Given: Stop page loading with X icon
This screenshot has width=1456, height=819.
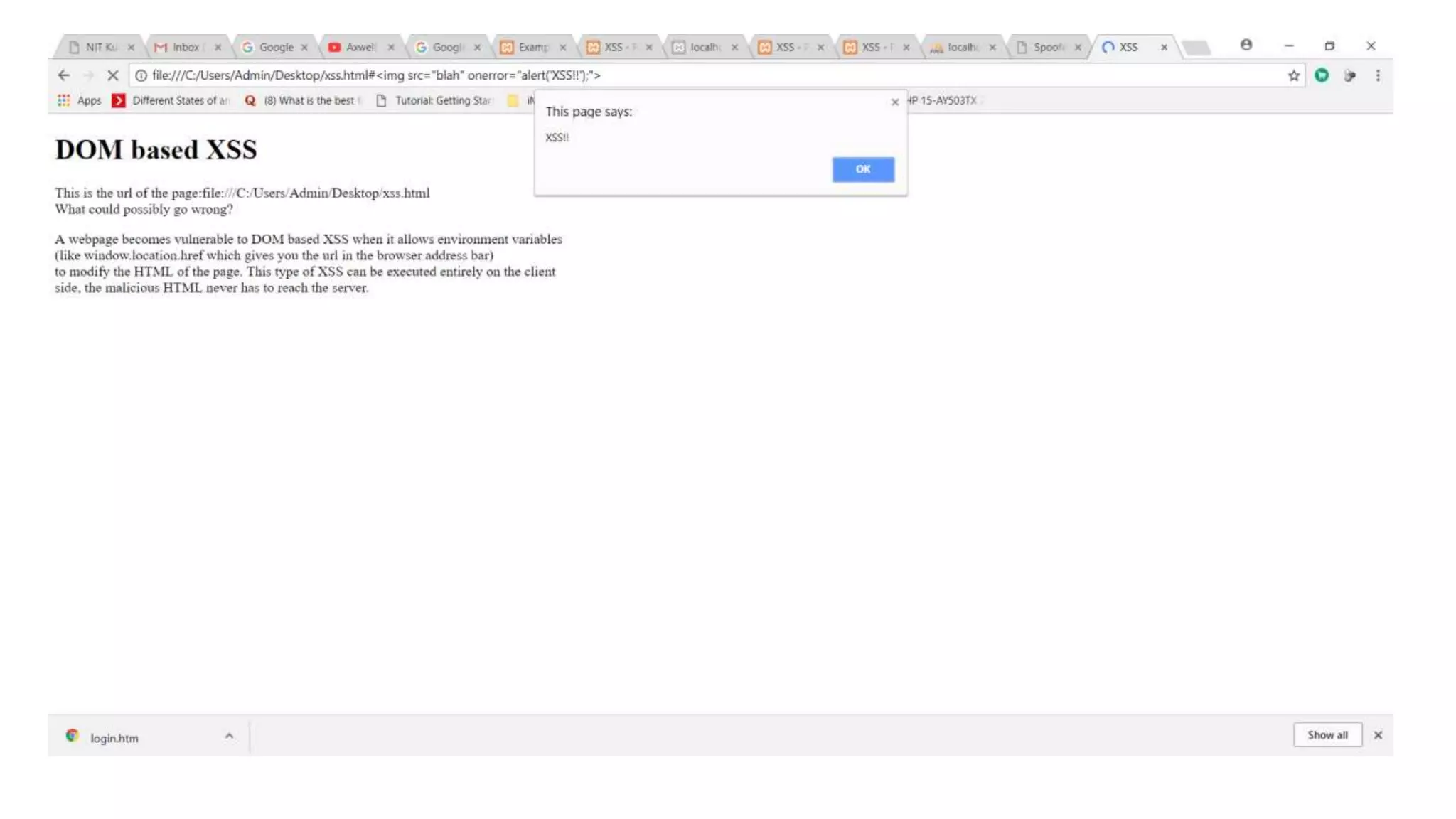Looking at the screenshot, I should (112, 75).
